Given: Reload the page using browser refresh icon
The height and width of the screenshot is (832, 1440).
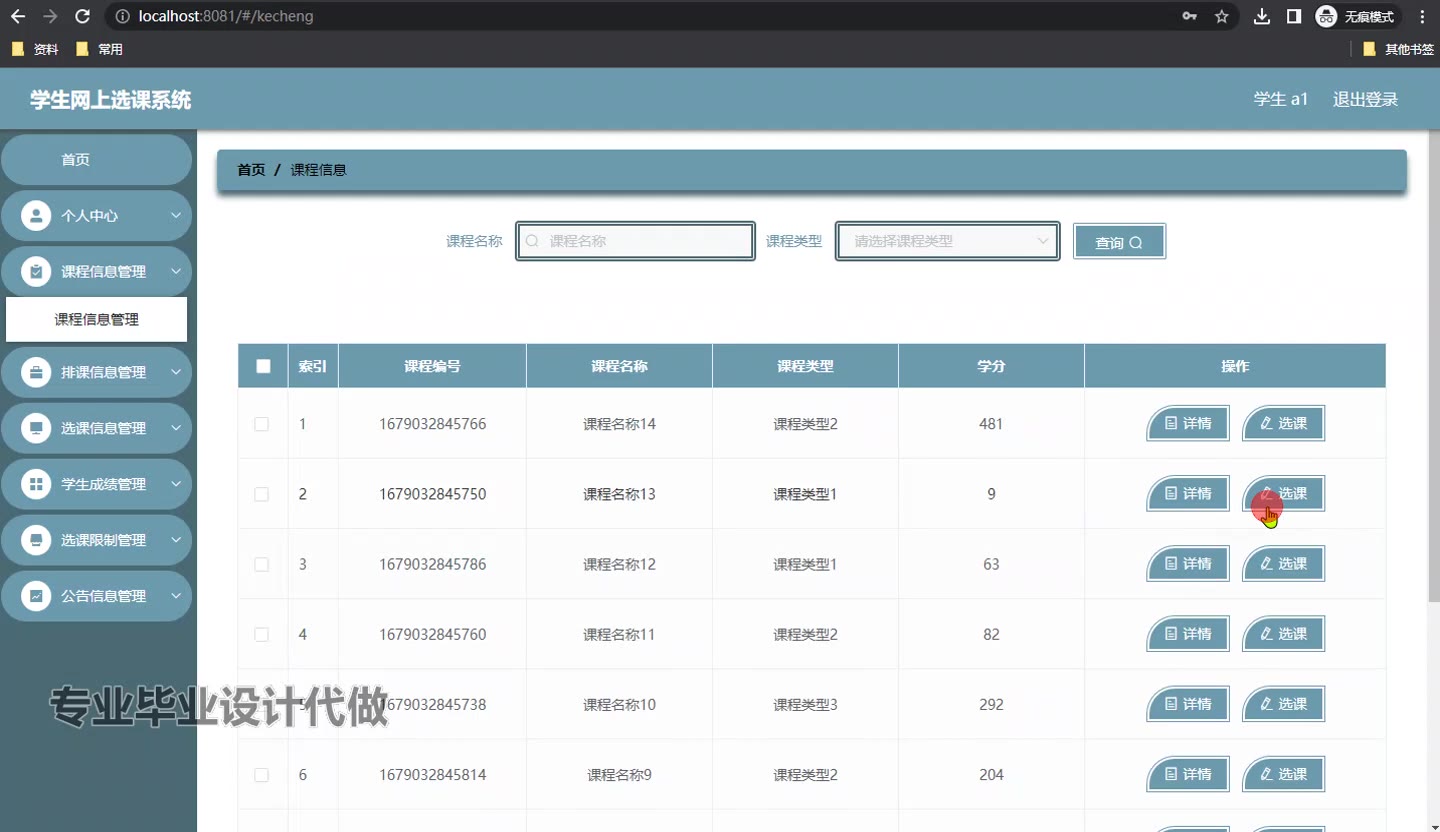Looking at the screenshot, I should (x=83, y=16).
